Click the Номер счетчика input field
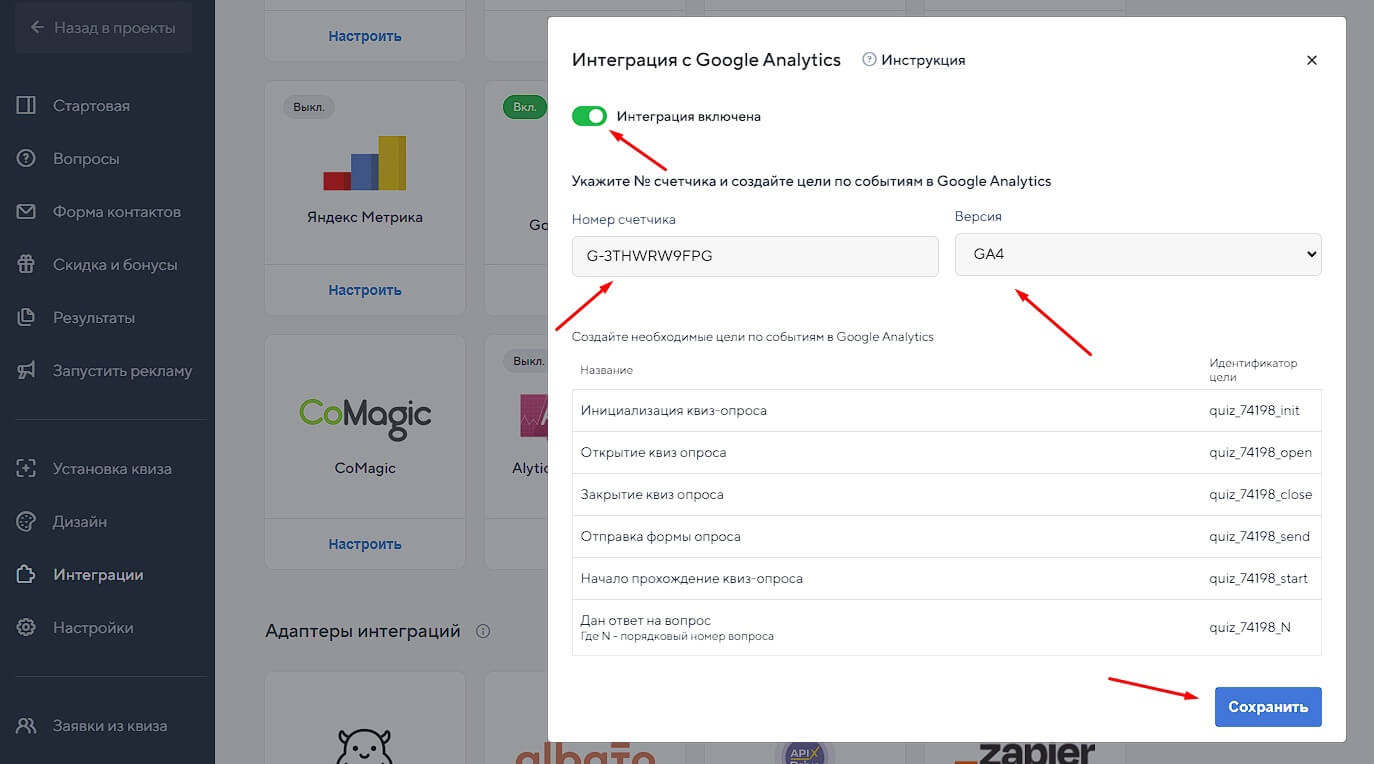Image resolution: width=1374 pixels, height=764 pixels. coord(755,256)
